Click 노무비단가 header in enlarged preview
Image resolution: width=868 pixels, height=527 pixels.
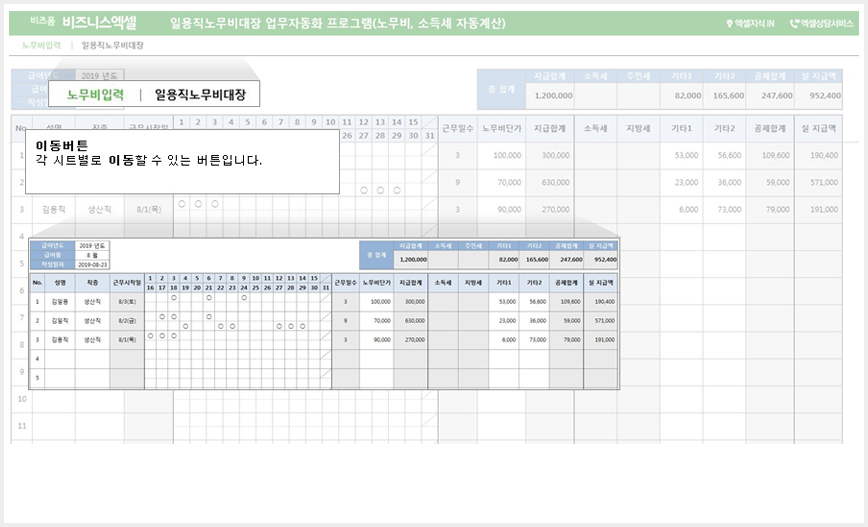(x=376, y=282)
